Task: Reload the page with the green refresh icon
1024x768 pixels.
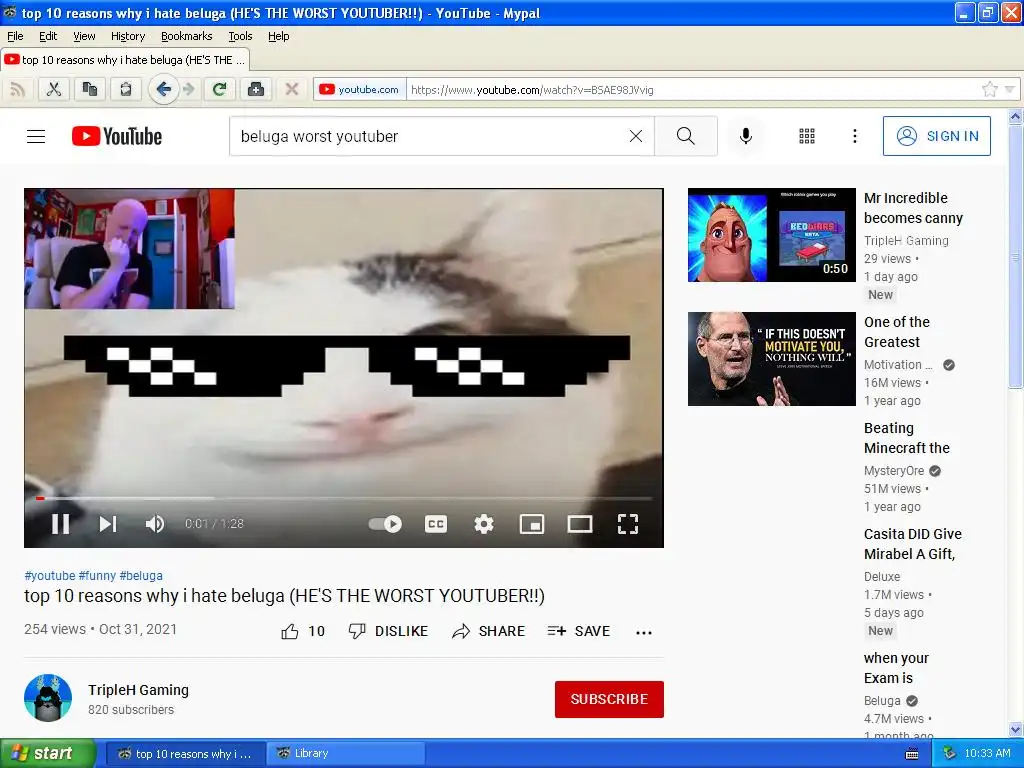Action: coord(219,89)
